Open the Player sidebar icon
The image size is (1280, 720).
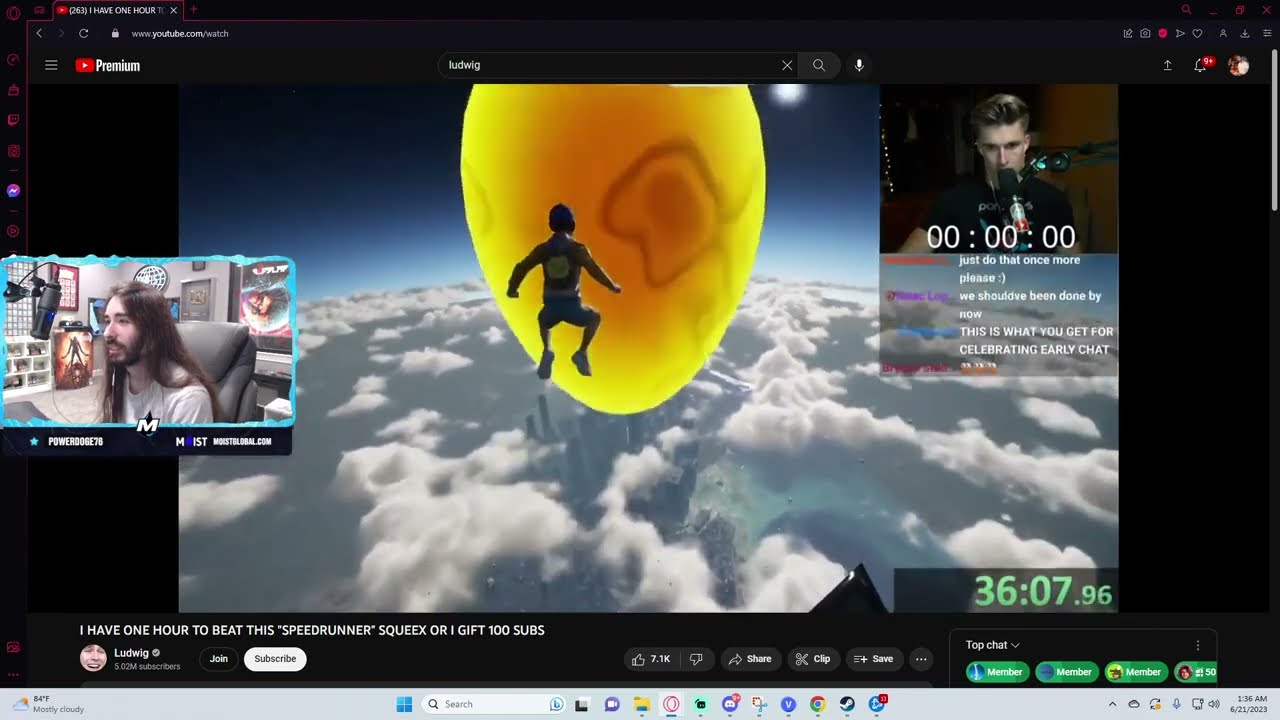(13, 231)
